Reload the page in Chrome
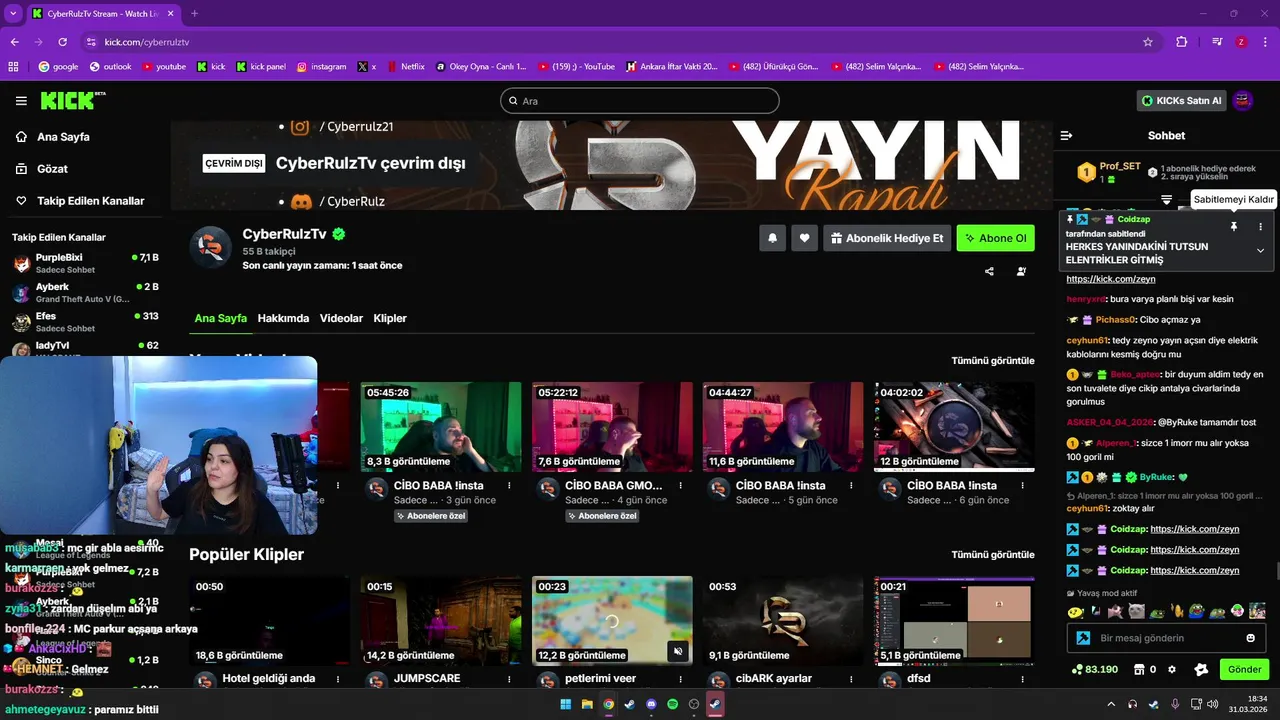Viewport: 1280px width, 720px height. [x=62, y=42]
